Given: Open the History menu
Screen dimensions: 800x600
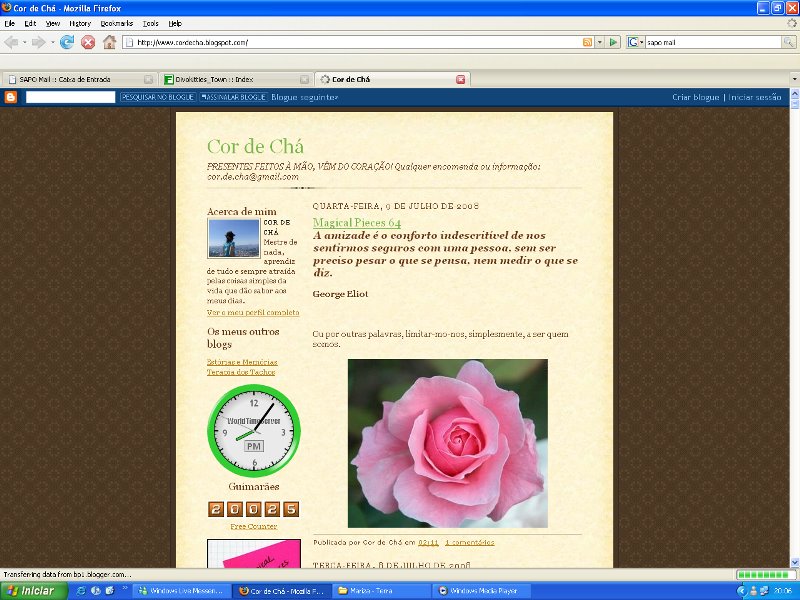Looking at the screenshot, I should point(80,23).
